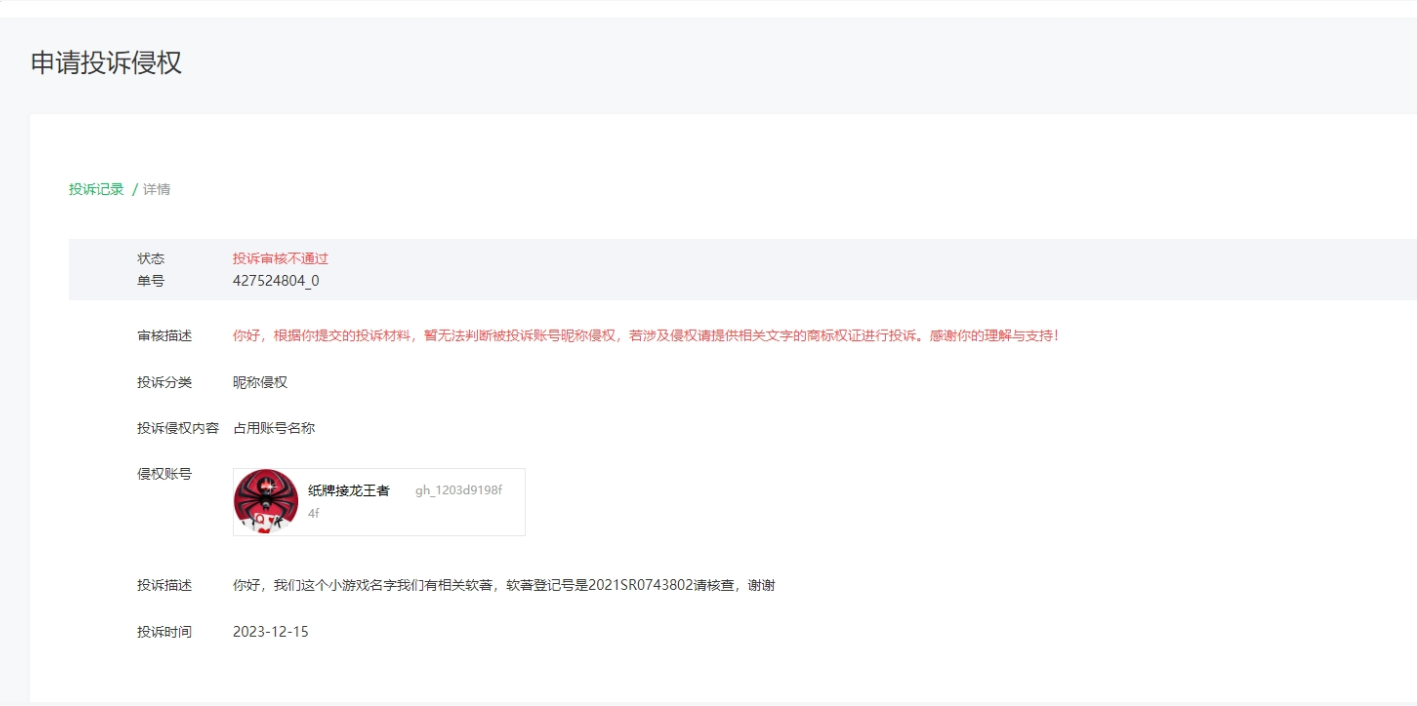The height and width of the screenshot is (706, 1417).
Task: Click the 详情 breadcrumb text
Action: tap(157, 189)
